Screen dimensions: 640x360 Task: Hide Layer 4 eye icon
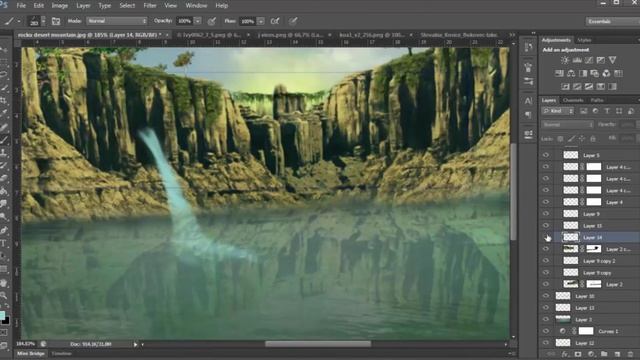(546, 202)
